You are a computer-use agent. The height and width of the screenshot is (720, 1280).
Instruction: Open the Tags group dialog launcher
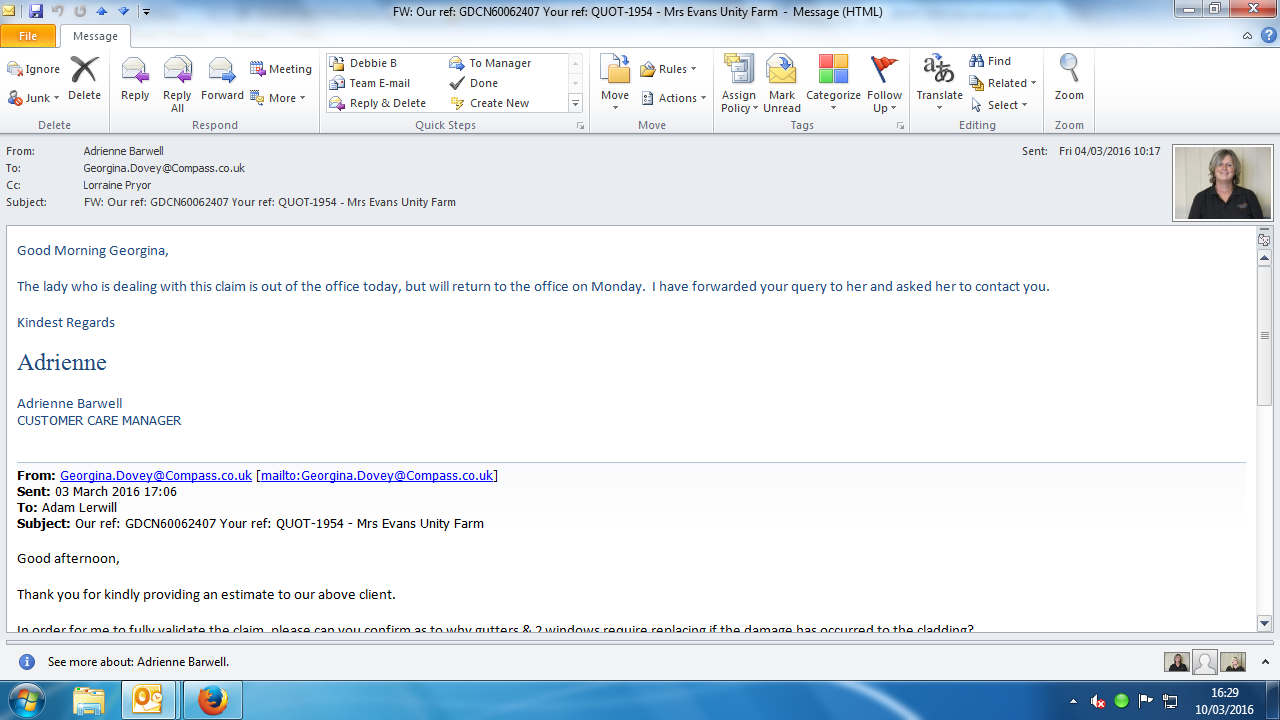pos(900,126)
